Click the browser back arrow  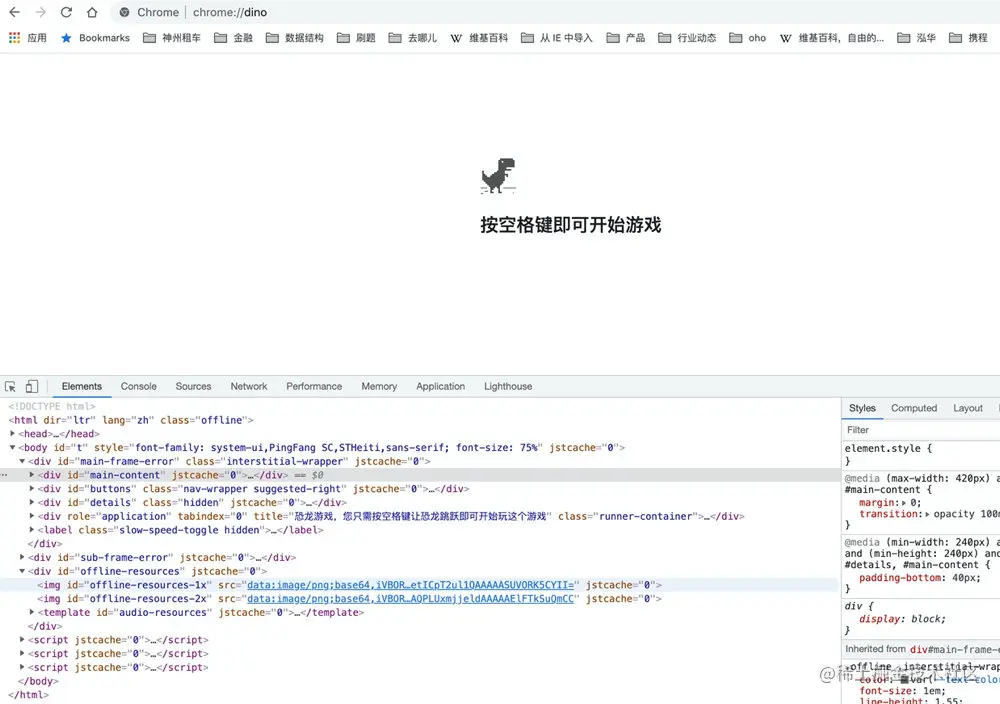[15, 12]
